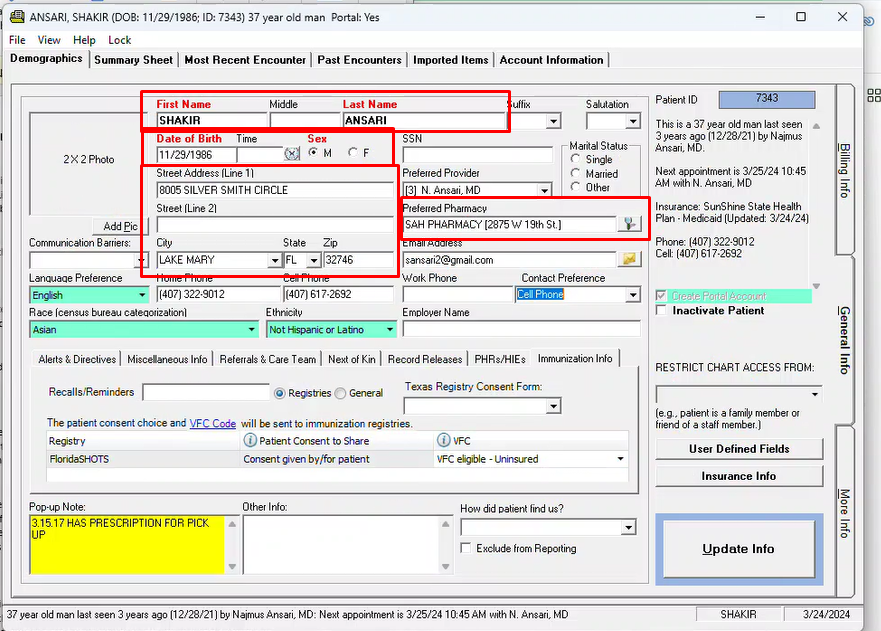
Task: Click the blue Patient ID field
Action: [x=766, y=99]
